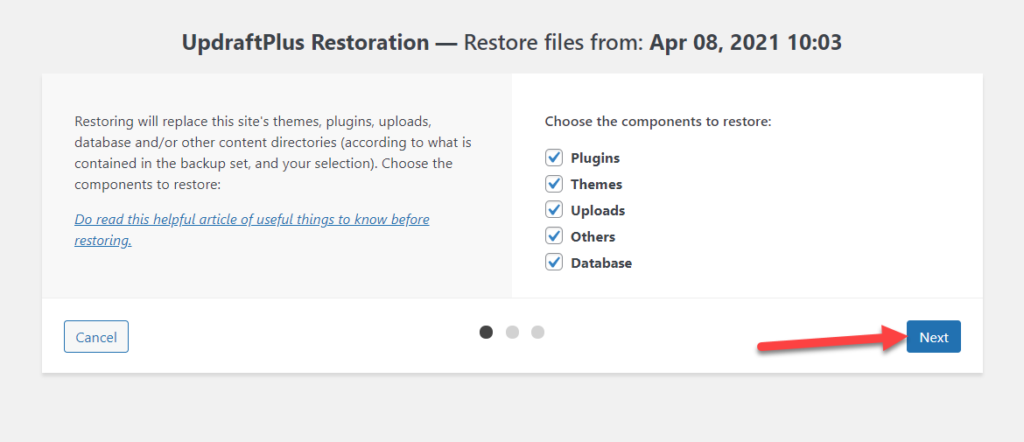1024x442 pixels.
Task: Toggle the Themes checkbox
Action: coord(554,184)
